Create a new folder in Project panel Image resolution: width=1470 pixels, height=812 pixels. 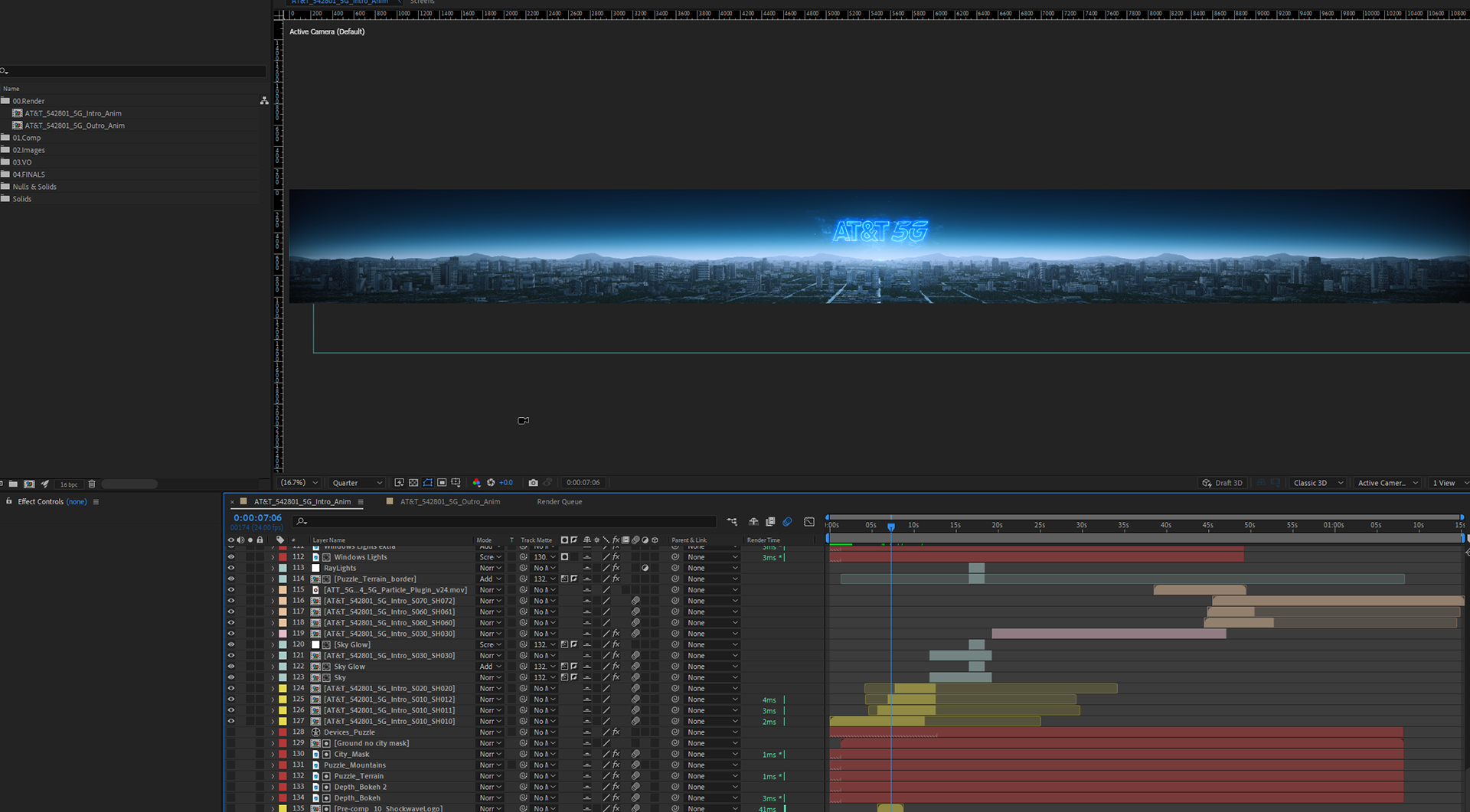click(13, 484)
